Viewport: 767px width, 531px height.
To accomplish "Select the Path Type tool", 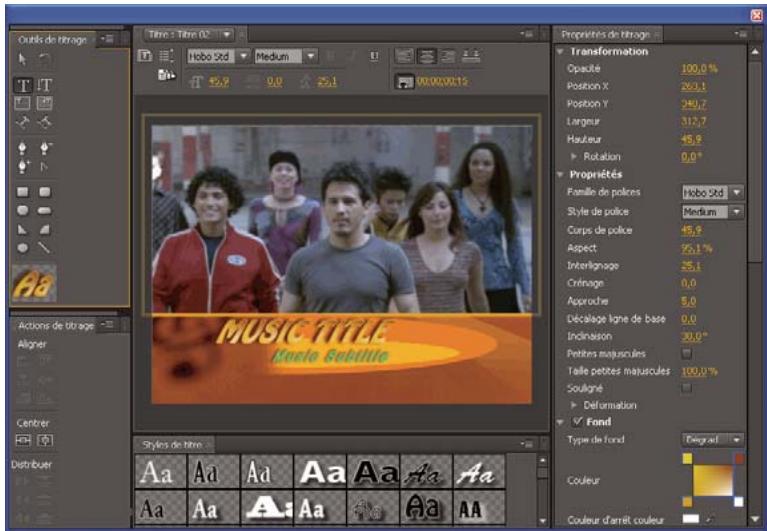I will click(x=23, y=123).
